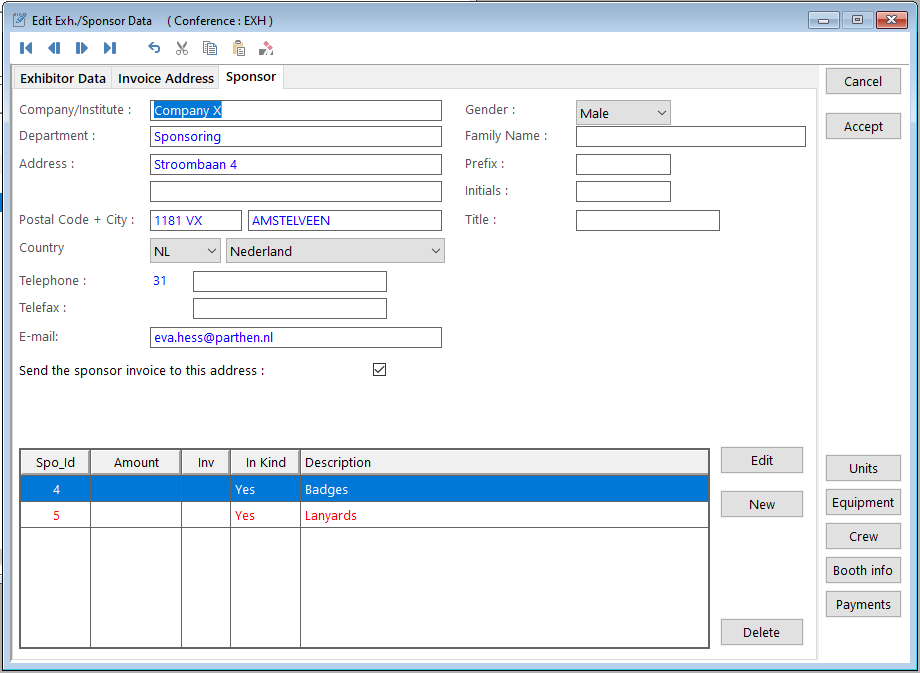Open the Invoice Address tab
Screen dimensions: 920x673
(166, 78)
